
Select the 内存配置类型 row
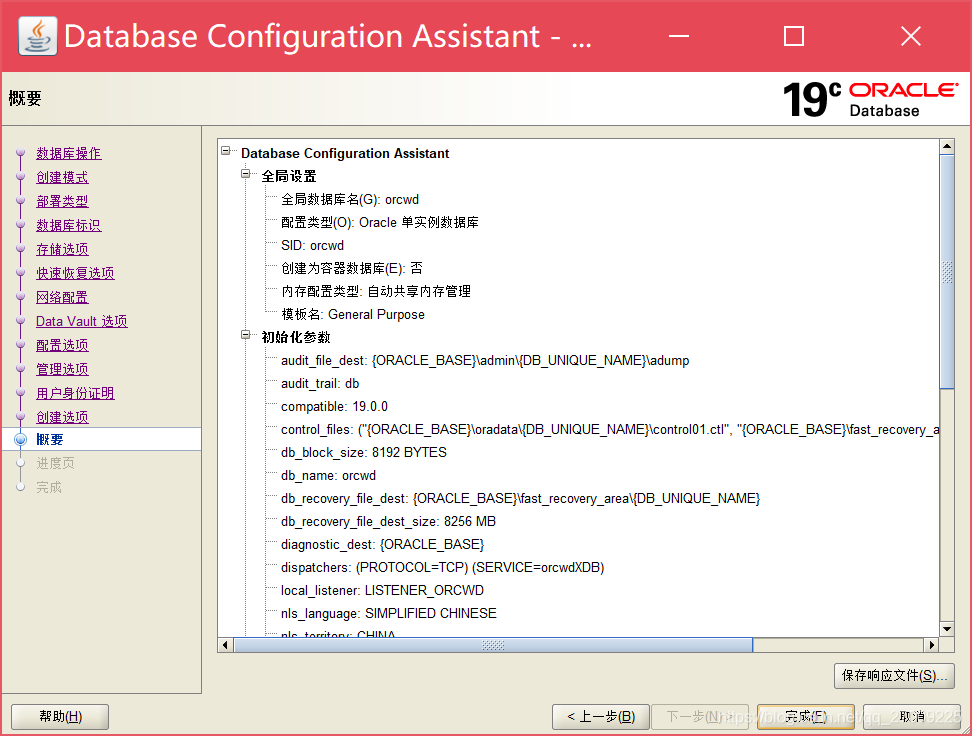click(376, 291)
